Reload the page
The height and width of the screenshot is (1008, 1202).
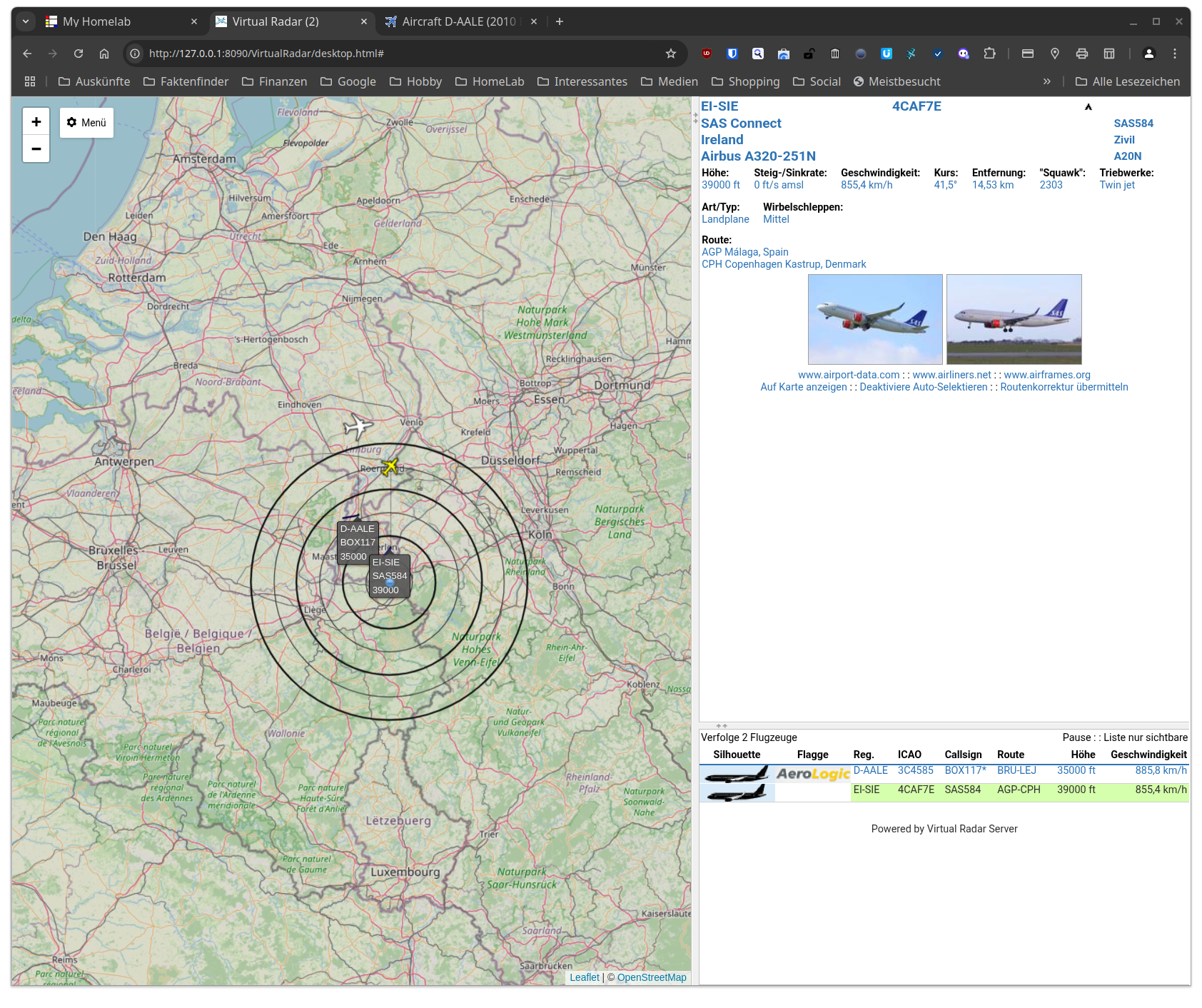pos(79,54)
